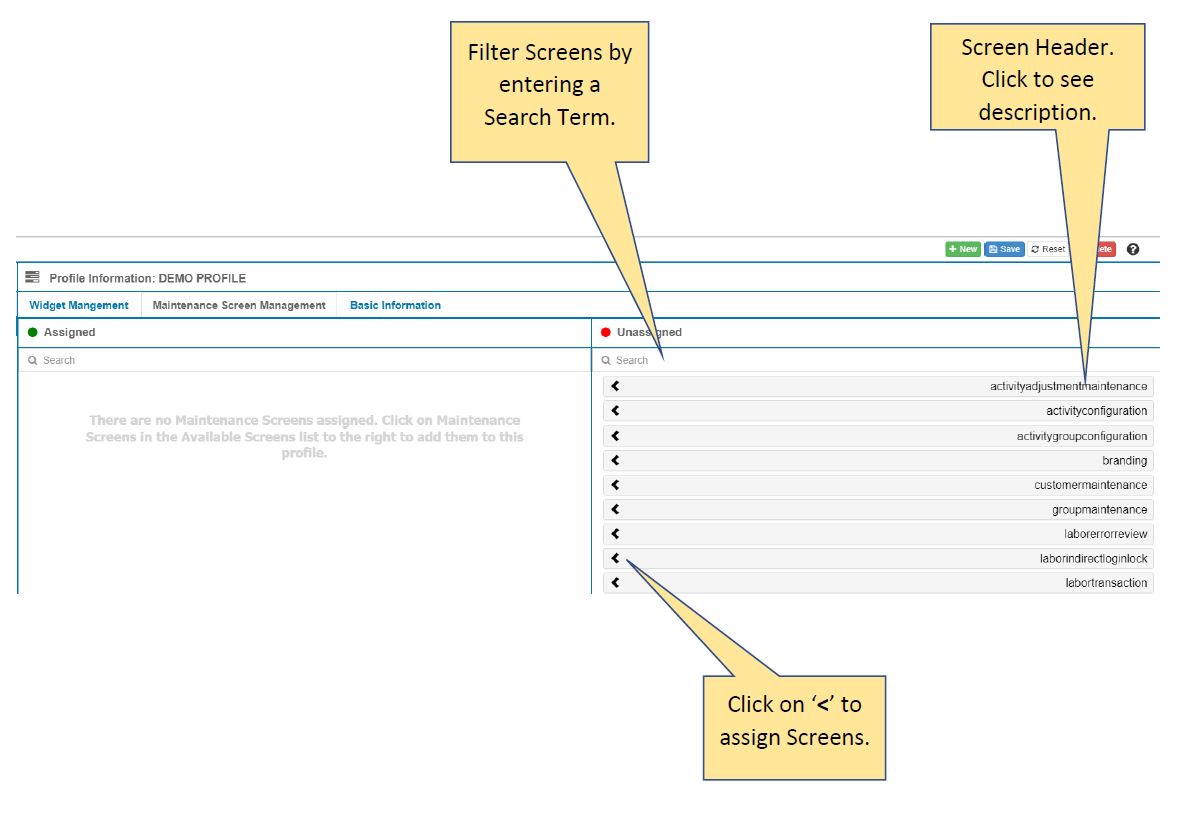Viewport: 1190px width, 815px height.
Task: Go to the Basic Information tab
Action: click(x=395, y=305)
